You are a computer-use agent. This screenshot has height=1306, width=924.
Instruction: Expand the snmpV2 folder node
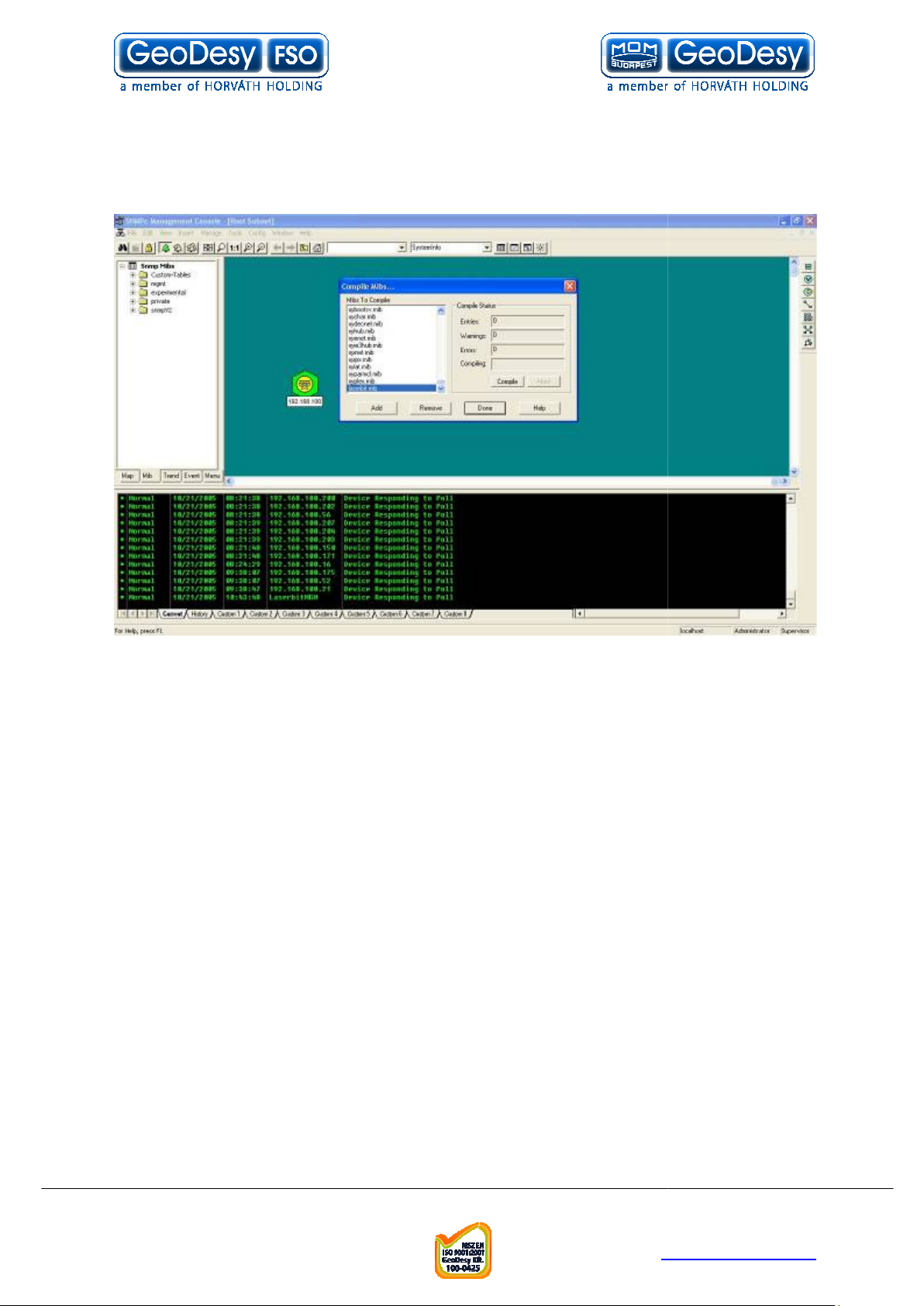click(x=133, y=310)
